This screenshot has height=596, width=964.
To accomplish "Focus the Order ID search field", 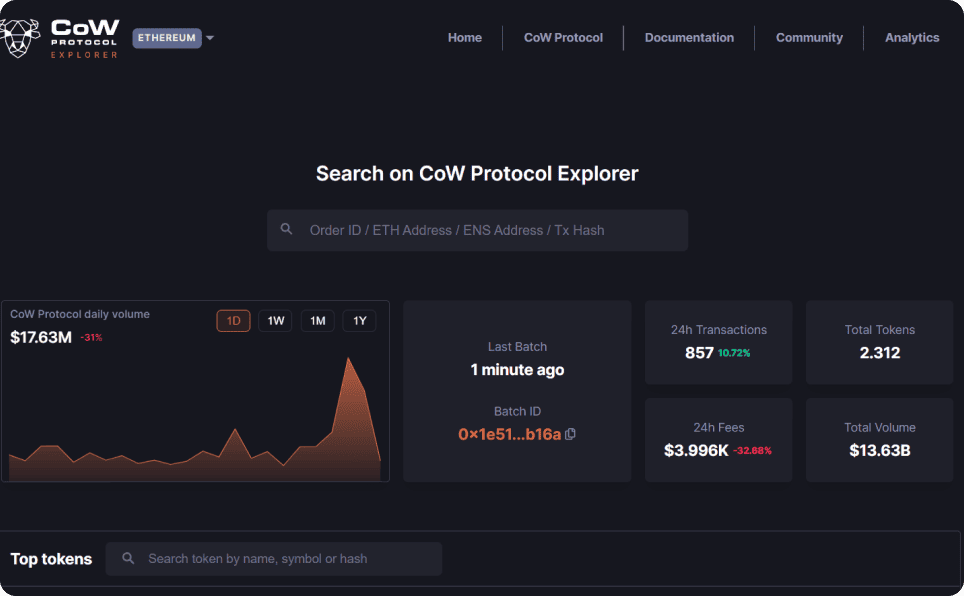I will pos(490,230).
